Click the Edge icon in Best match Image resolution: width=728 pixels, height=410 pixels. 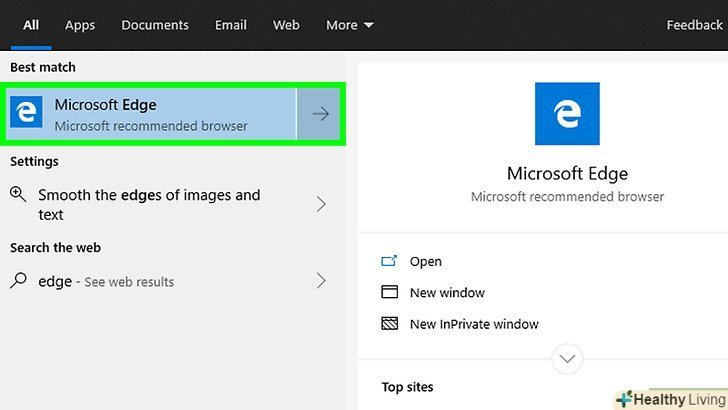[26, 114]
